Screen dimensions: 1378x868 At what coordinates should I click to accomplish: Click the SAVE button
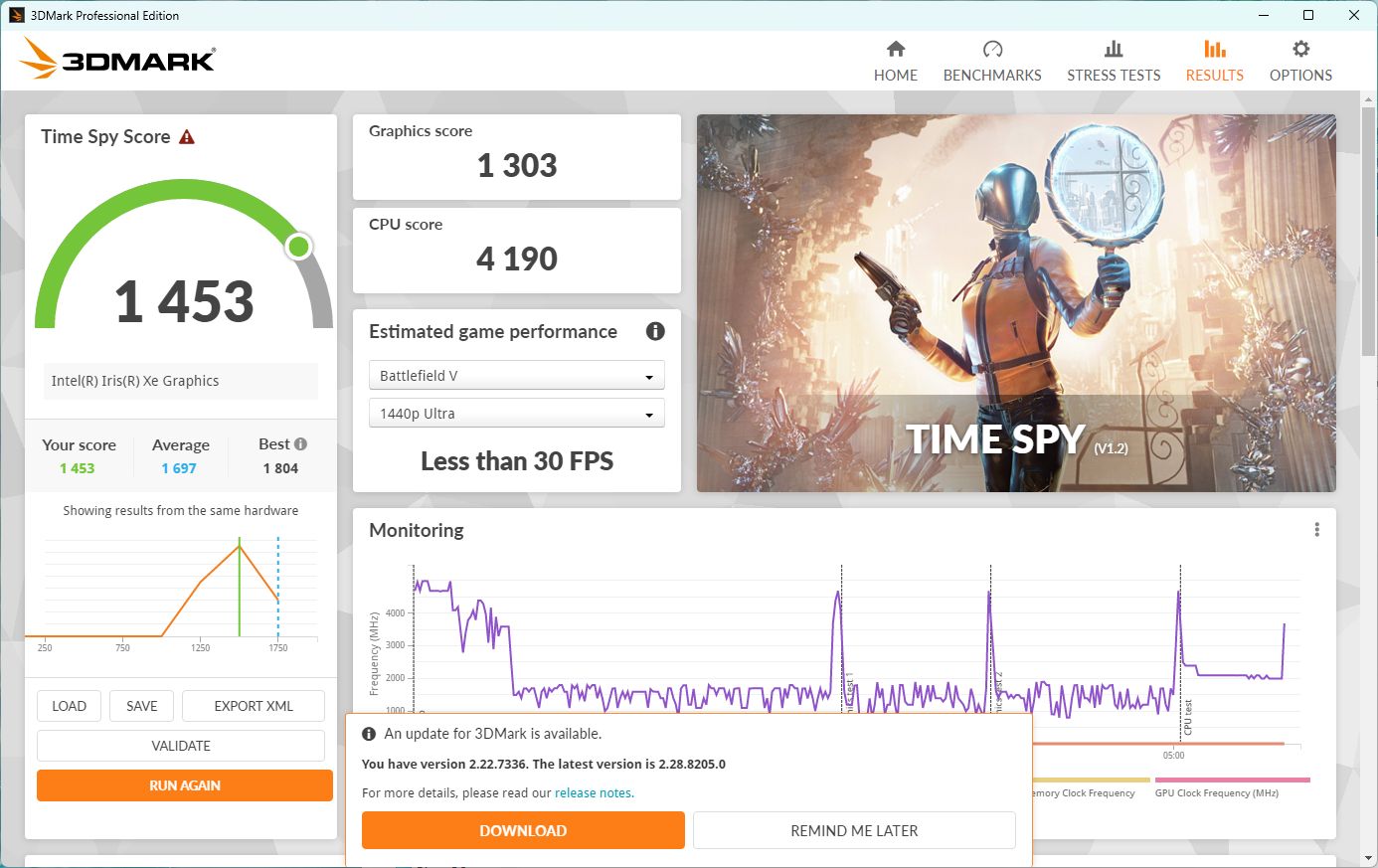pos(141,706)
